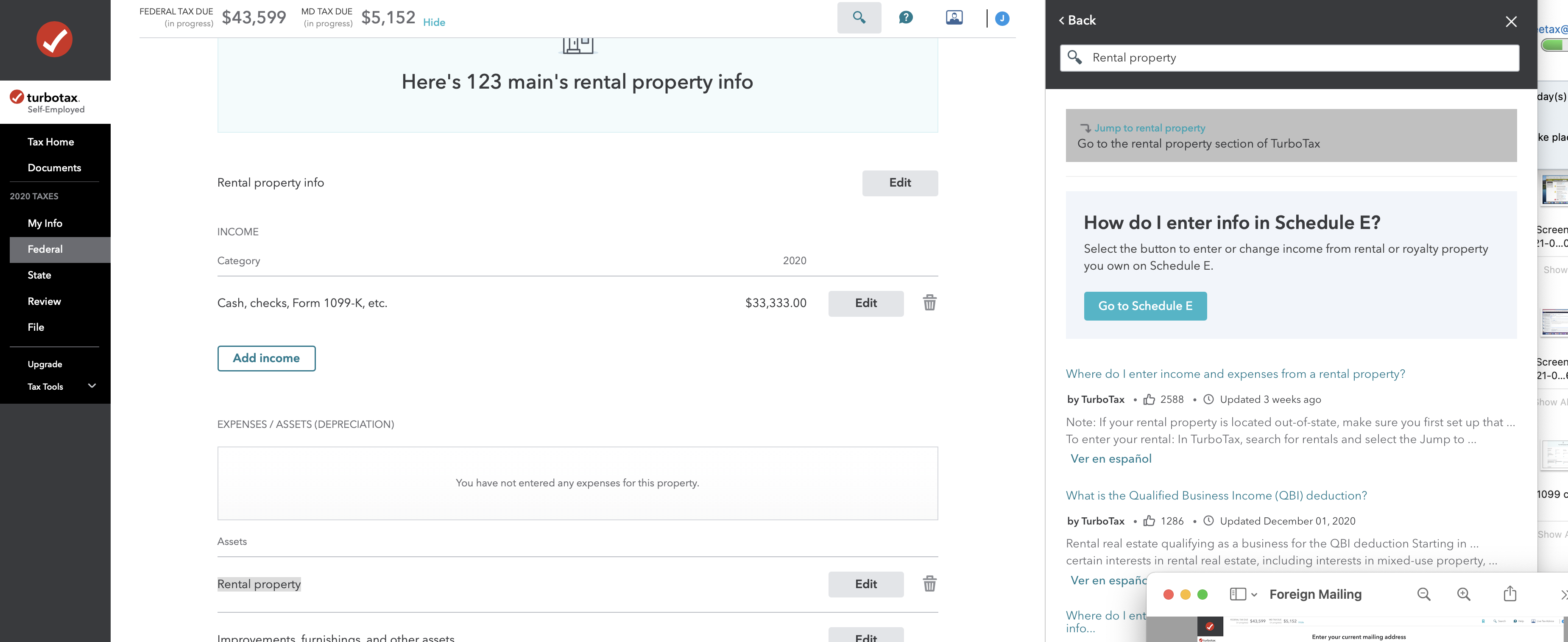Image resolution: width=1568 pixels, height=642 pixels.
Task: Select the highlighted Rental property asset text
Action: pyautogui.click(x=259, y=584)
